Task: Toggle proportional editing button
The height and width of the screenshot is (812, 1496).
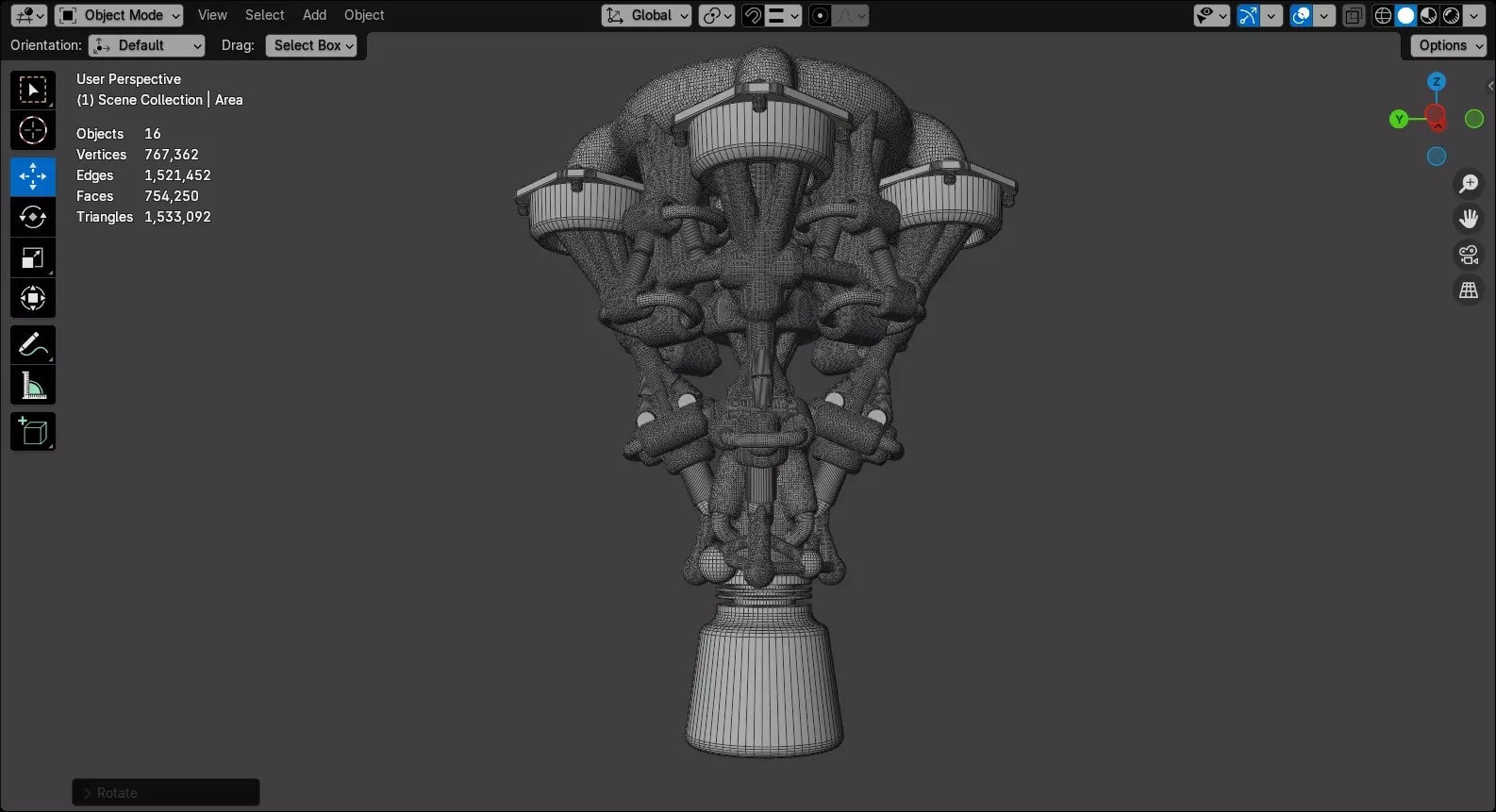Action: pyautogui.click(x=821, y=15)
